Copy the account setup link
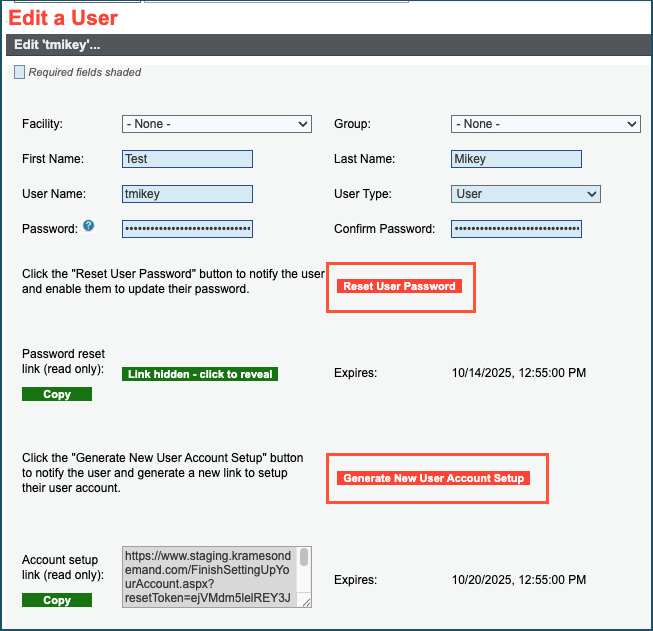This screenshot has width=653, height=631. 57,601
